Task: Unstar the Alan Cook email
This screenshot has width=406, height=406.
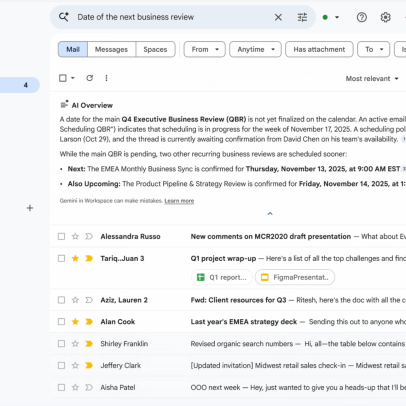Action: tap(75, 322)
